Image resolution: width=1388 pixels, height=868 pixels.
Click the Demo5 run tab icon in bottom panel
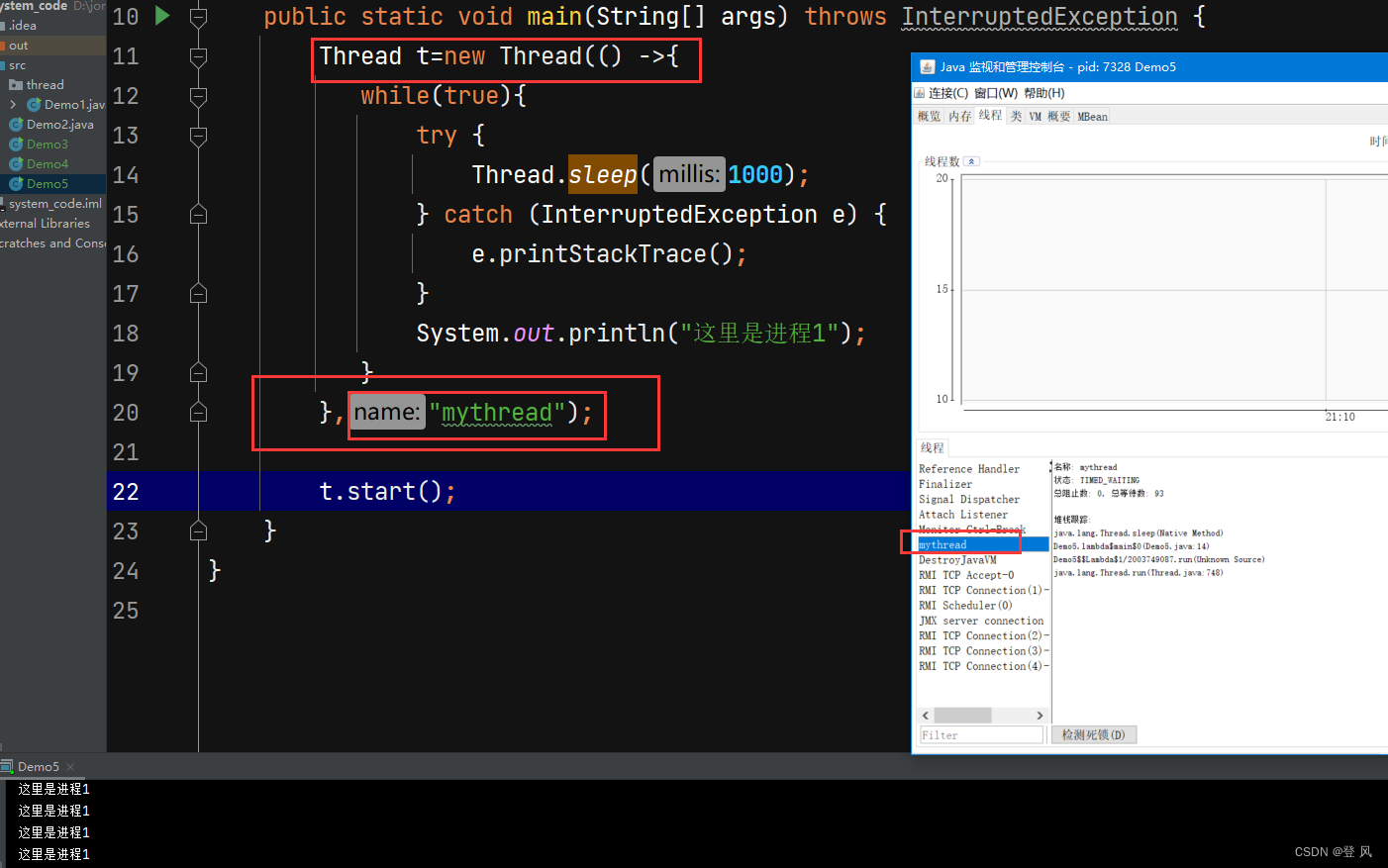pos(7,767)
